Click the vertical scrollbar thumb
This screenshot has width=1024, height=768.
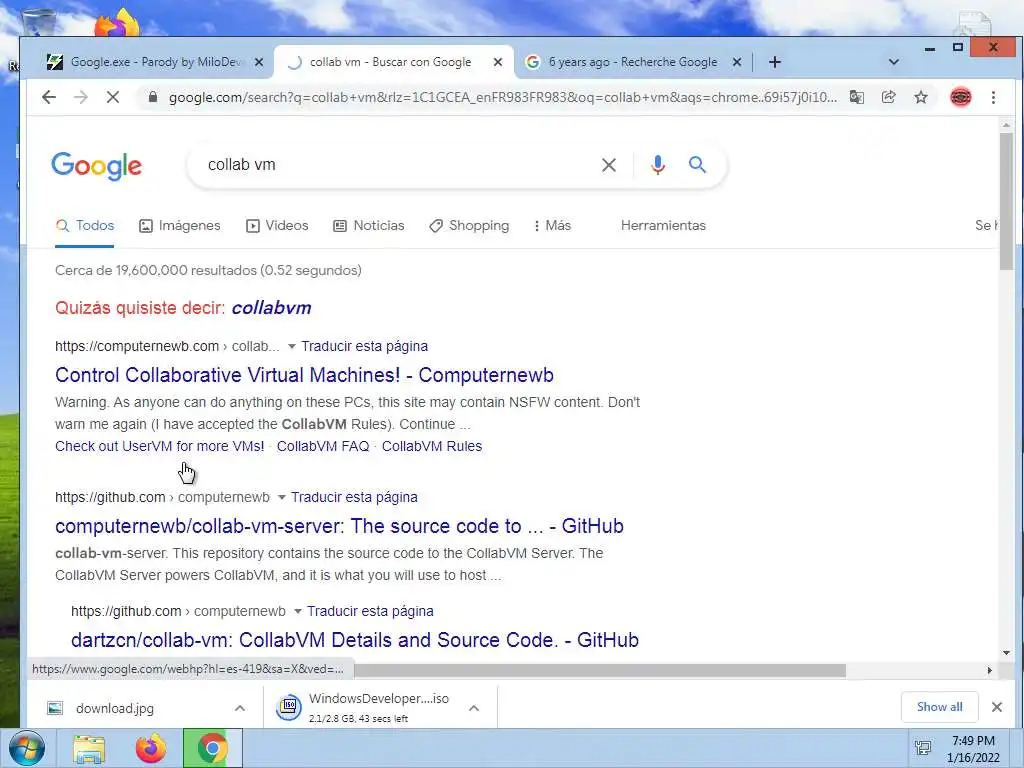pos(1006,200)
